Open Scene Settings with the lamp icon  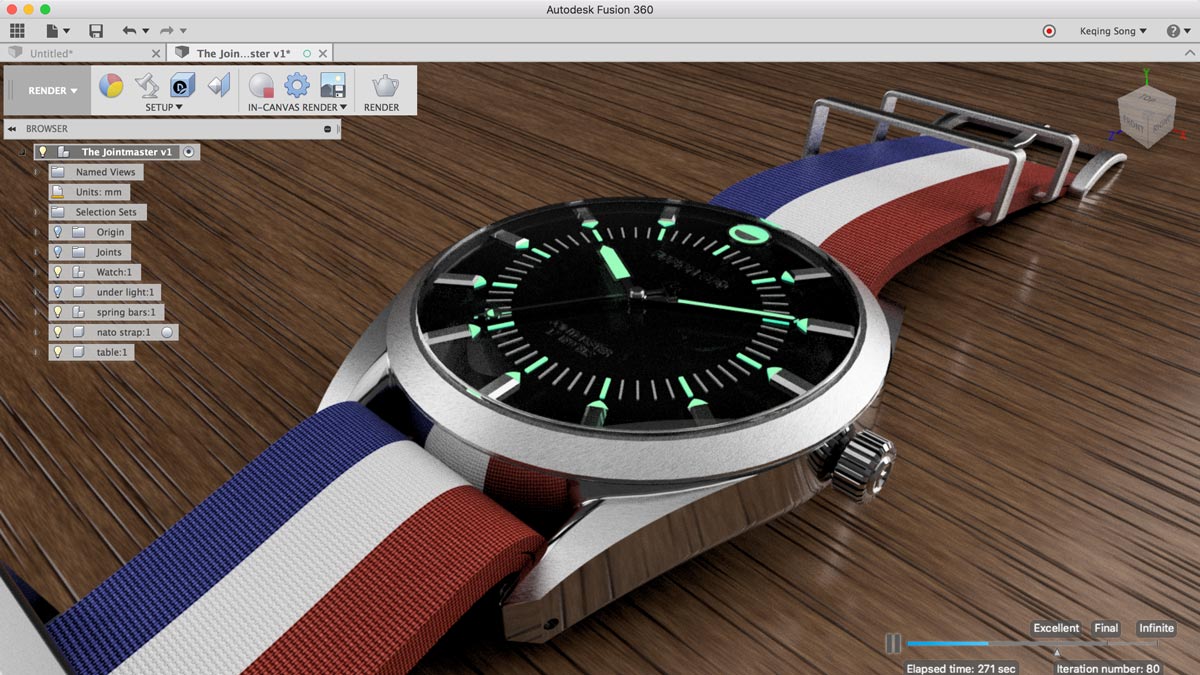point(147,86)
